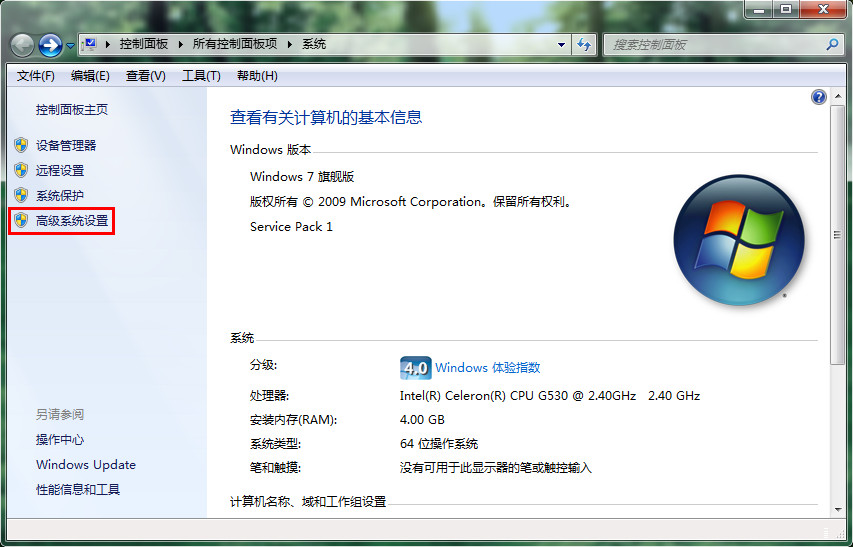This screenshot has width=853, height=547.
Task: Click the blue help question mark icon
Action: pyautogui.click(x=819, y=97)
